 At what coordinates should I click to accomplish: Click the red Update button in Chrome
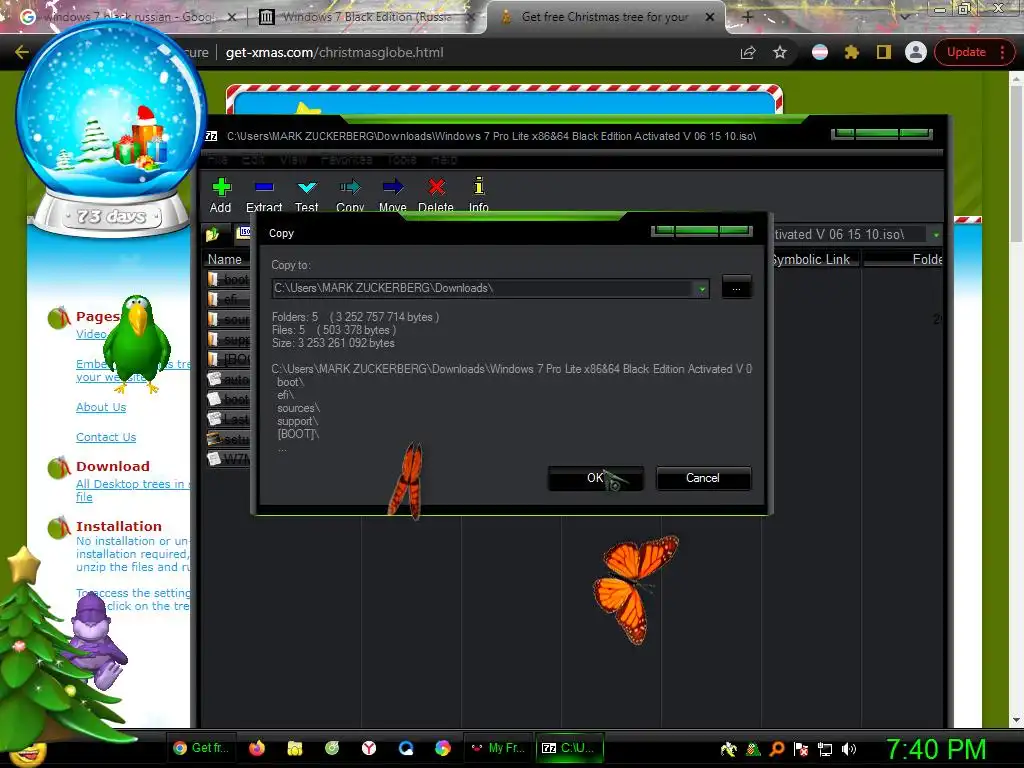[x=967, y=52]
